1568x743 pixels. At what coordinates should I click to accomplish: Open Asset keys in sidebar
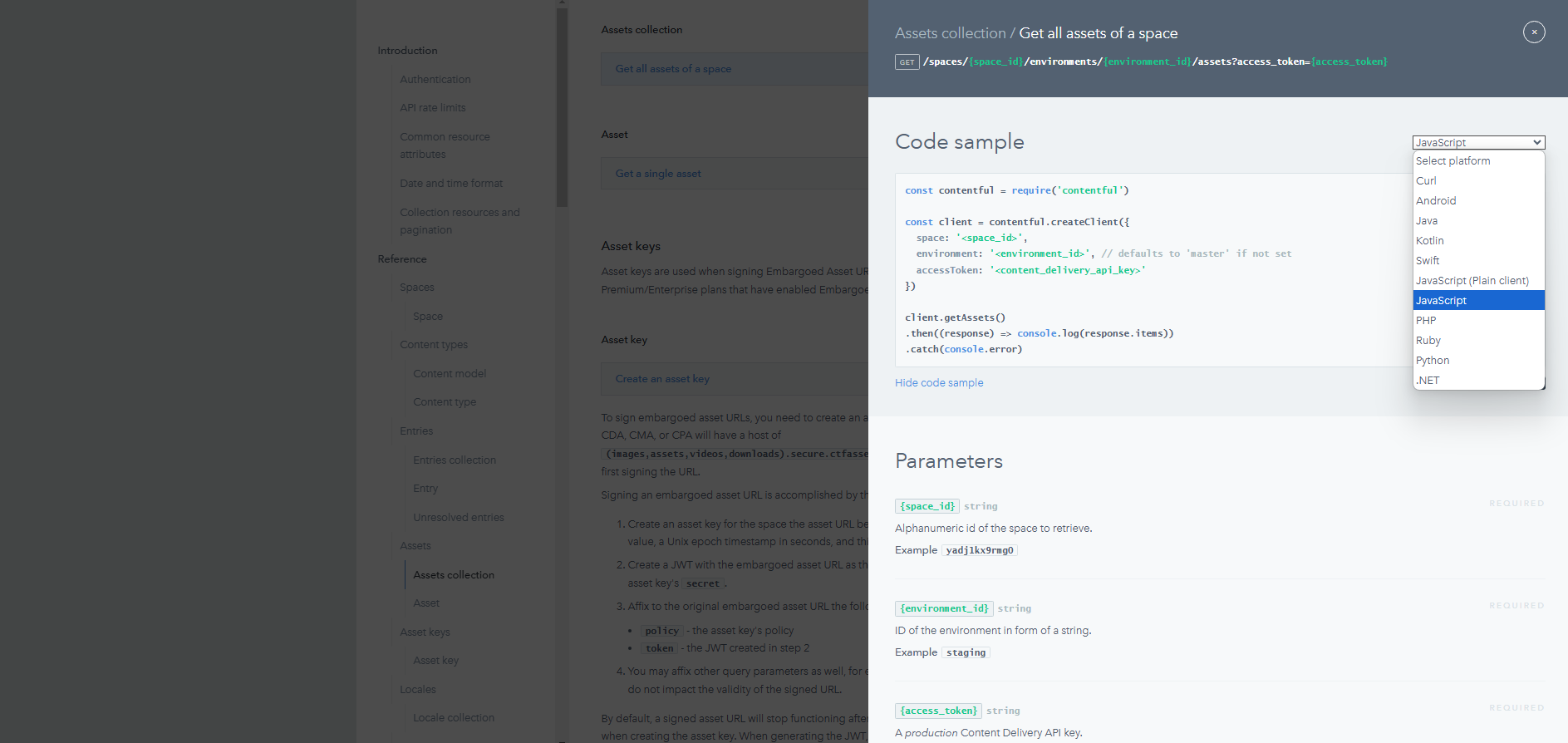425,632
